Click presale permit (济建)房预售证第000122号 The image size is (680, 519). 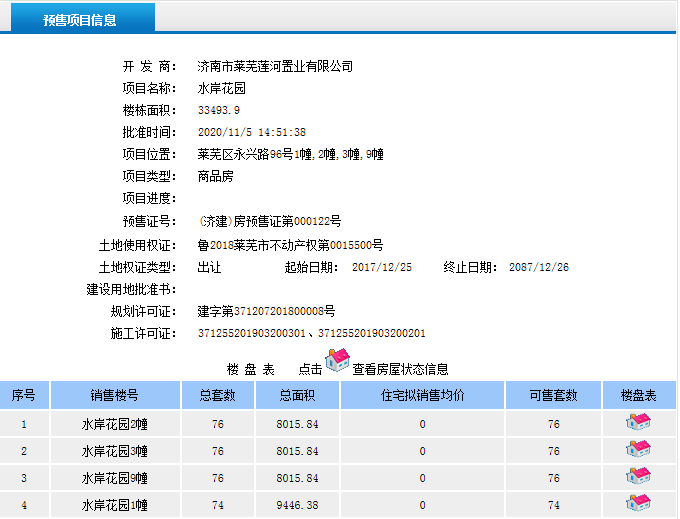(269, 221)
